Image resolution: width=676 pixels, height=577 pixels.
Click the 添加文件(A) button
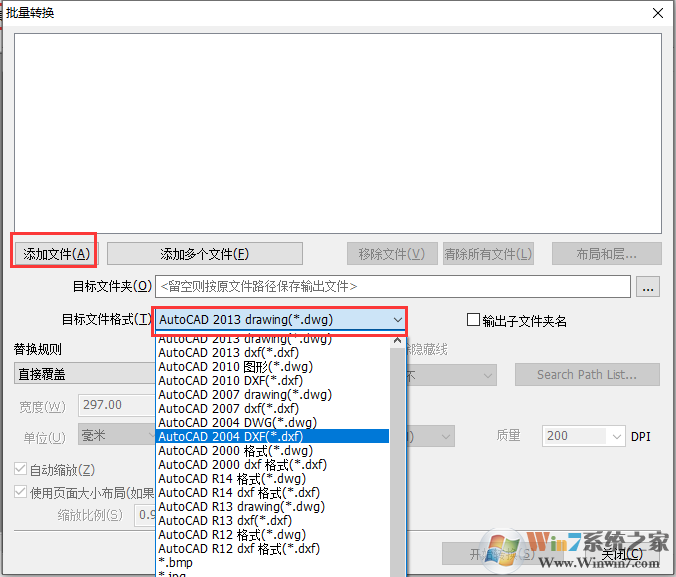click(x=56, y=254)
